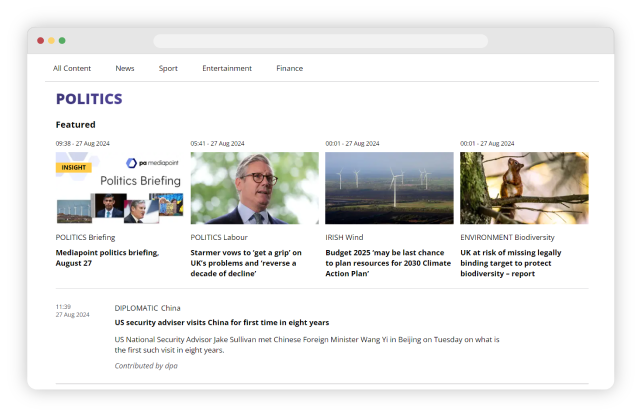Click the green maximize window button
This screenshot has width=641, height=417.
tap(62, 41)
